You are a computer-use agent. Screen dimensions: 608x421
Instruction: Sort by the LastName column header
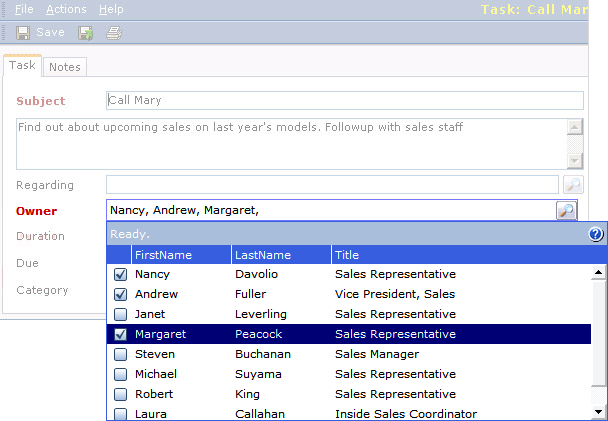pyautogui.click(x=281, y=255)
